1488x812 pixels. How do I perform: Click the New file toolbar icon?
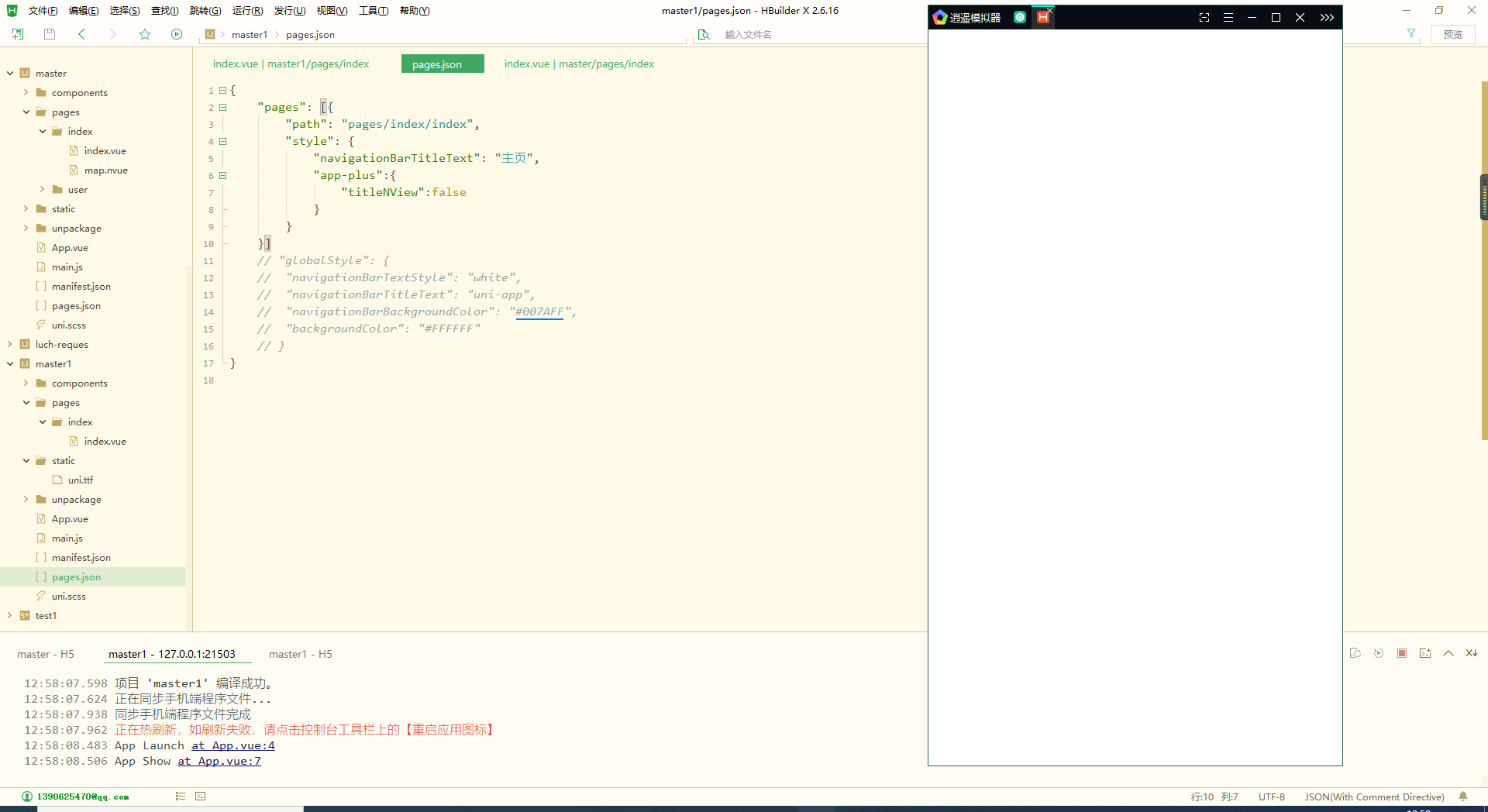tap(18, 34)
